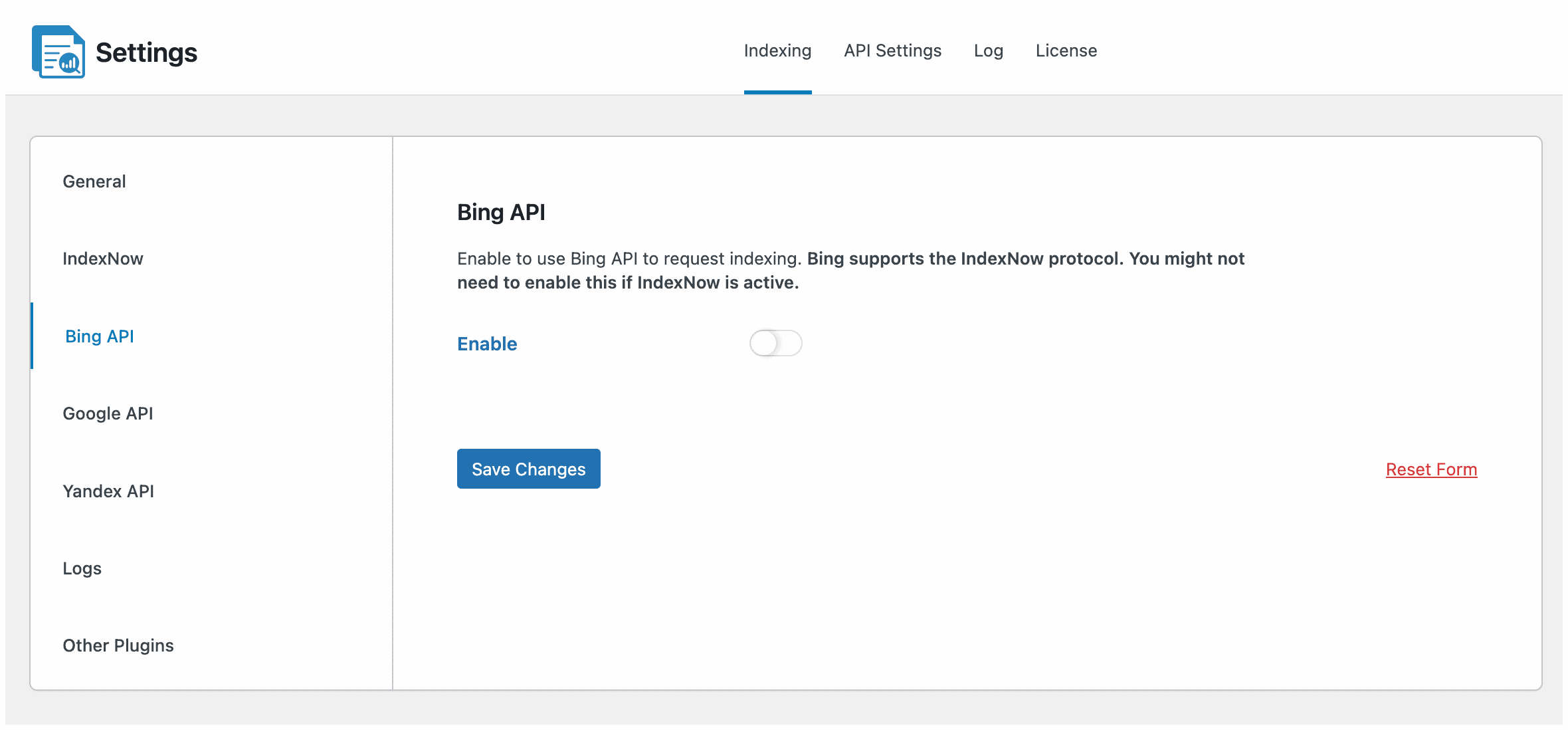Select General settings section

click(x=94, y=181)
